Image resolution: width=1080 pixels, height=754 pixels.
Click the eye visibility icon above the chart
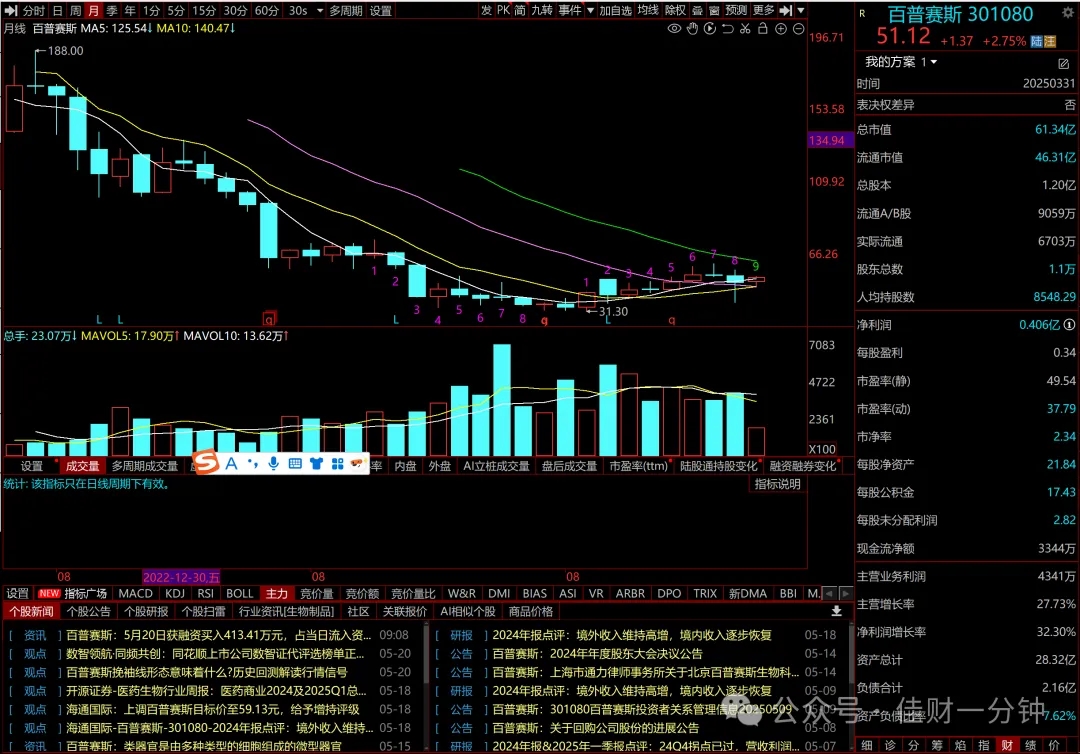point(674,29)
